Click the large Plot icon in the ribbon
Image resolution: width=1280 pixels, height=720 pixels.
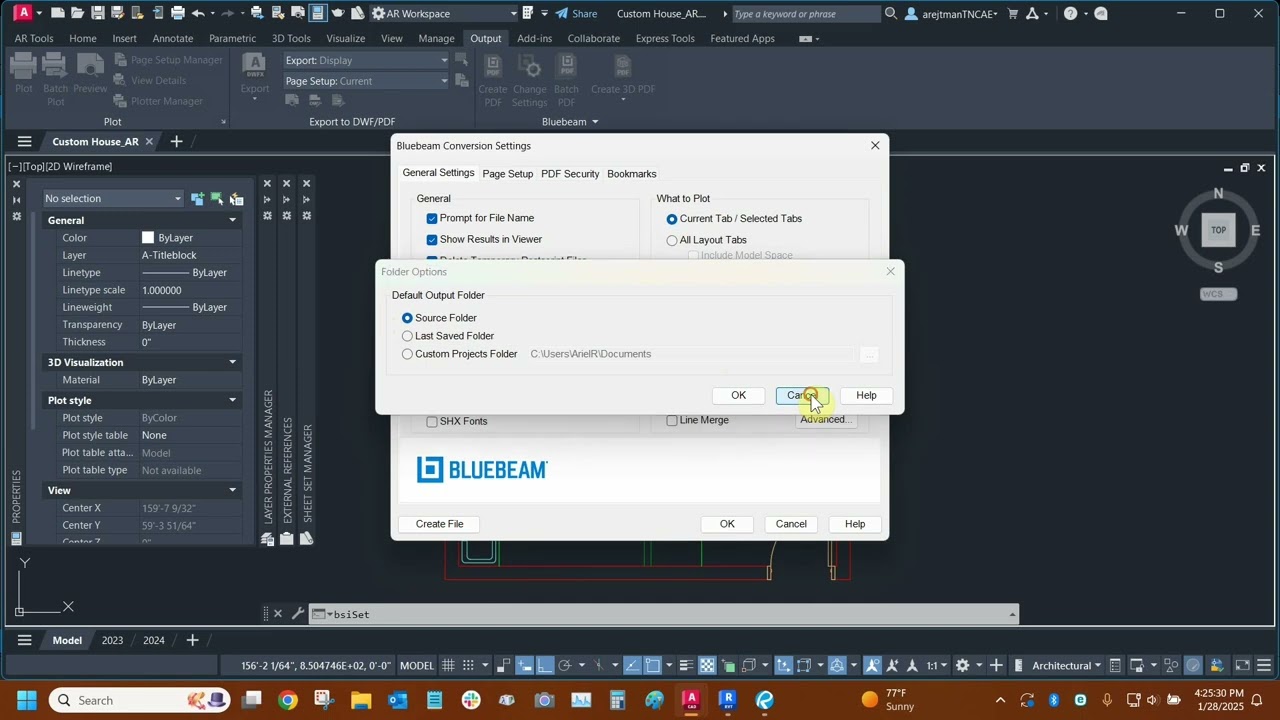(24, 66)
